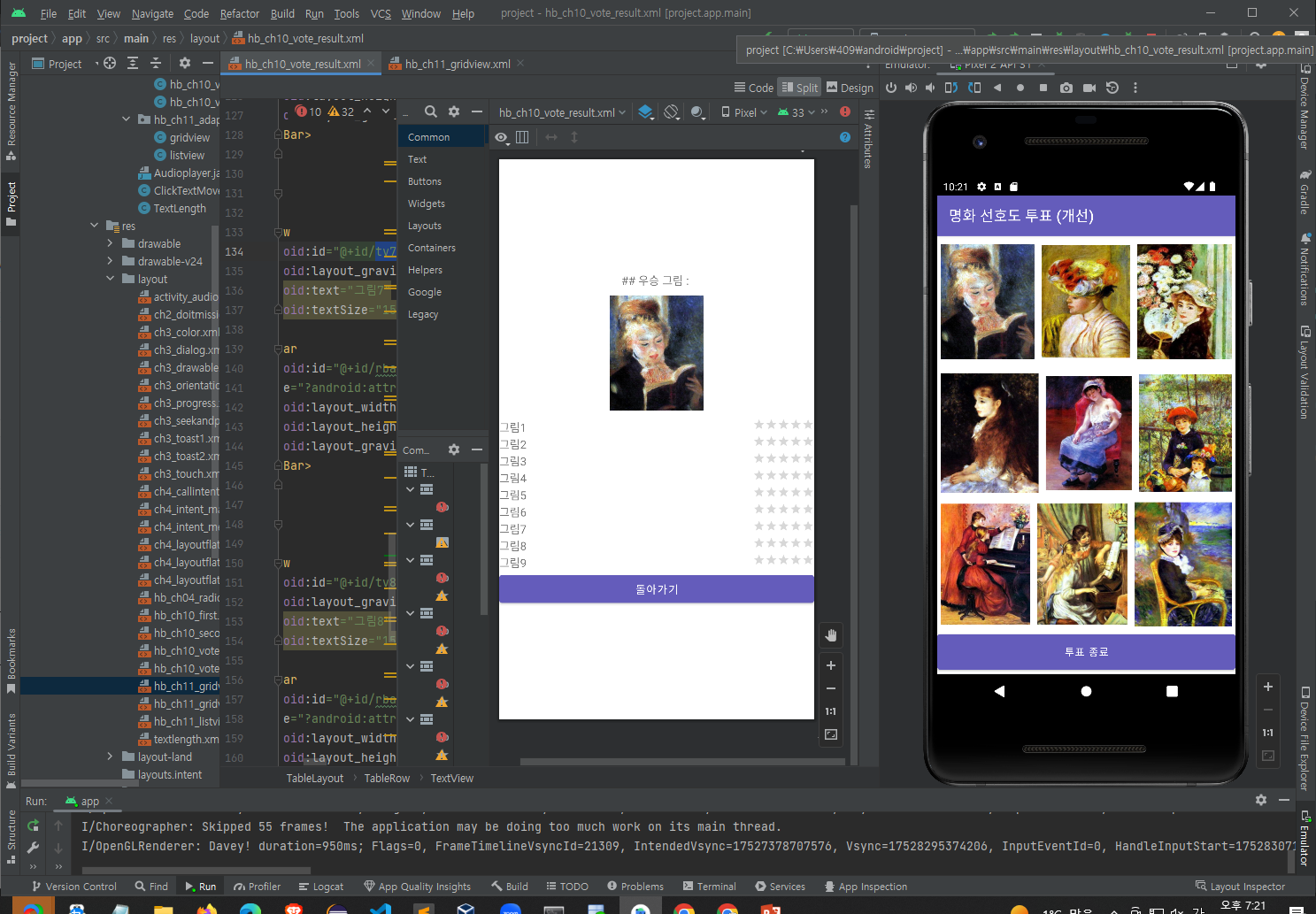This screenshot has width=1316, height=914.
Task: Toggle the design view options eye icon
Action: click(502, 137)
